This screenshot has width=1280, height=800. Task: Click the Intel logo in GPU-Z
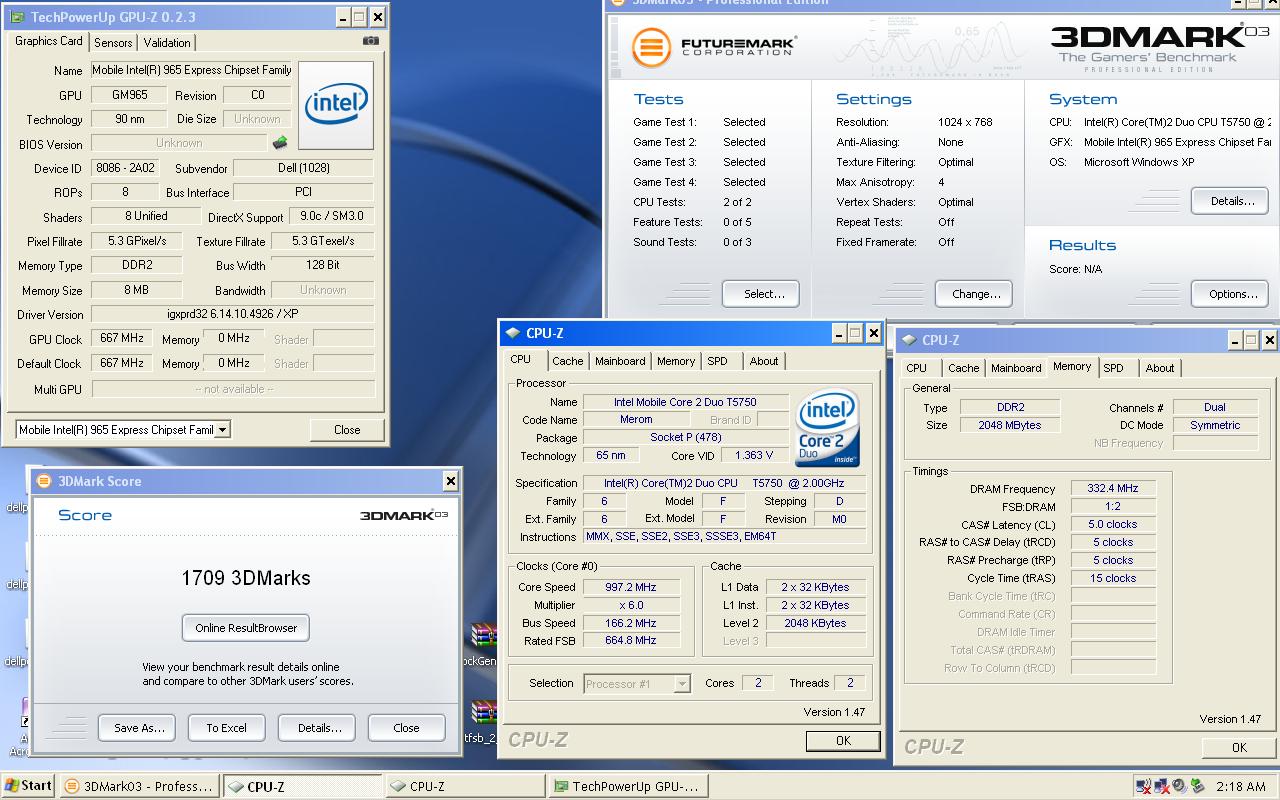pos(336,106)
